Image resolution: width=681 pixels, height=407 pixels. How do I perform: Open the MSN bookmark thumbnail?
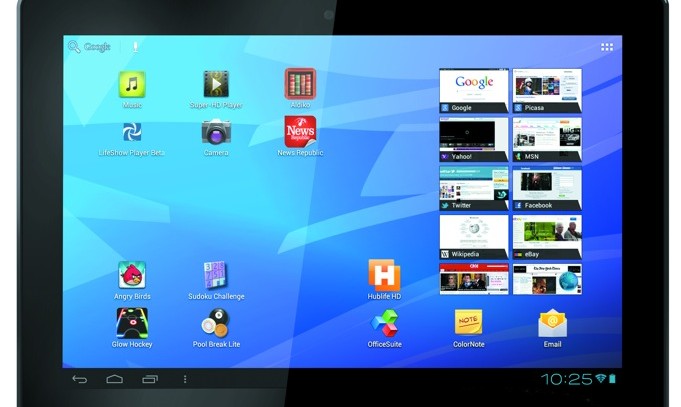coord(547,139)
